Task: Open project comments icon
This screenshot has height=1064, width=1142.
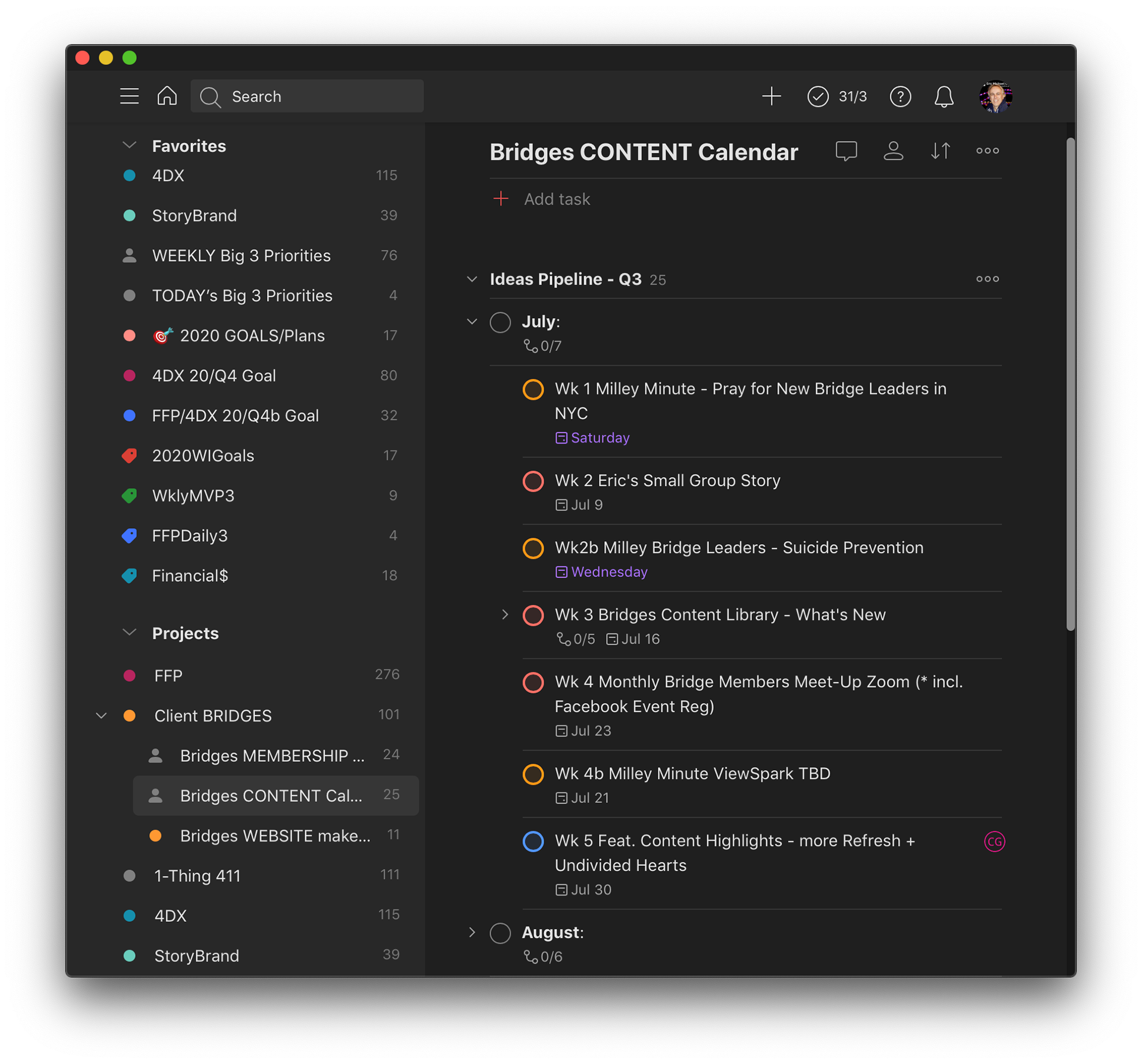Action: pos(846,151)
